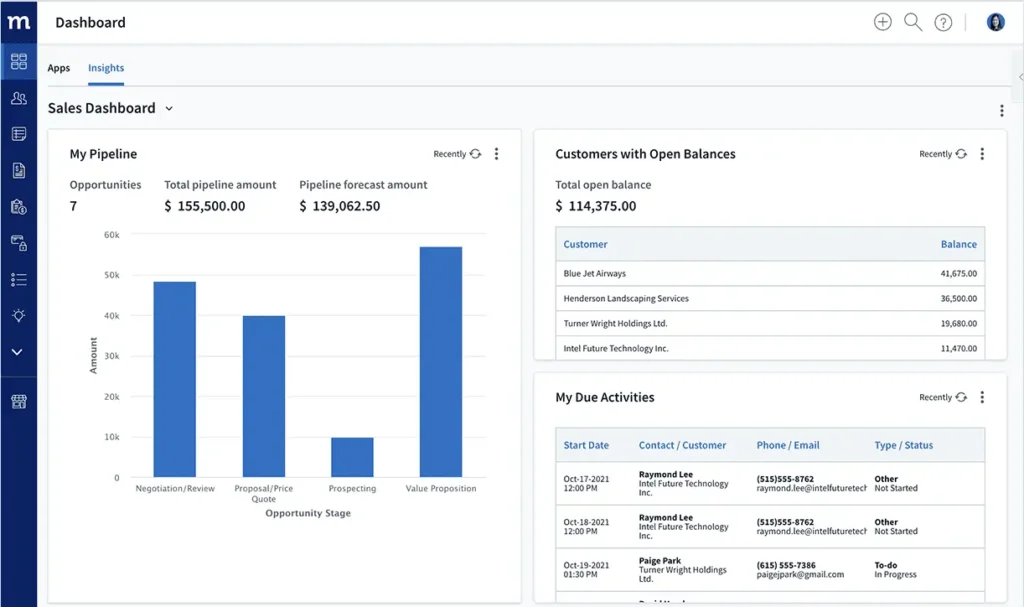1024x607 pixels.
Task: Expand the Sales Dashboard dropdown
Action: (x=168, y=108)
